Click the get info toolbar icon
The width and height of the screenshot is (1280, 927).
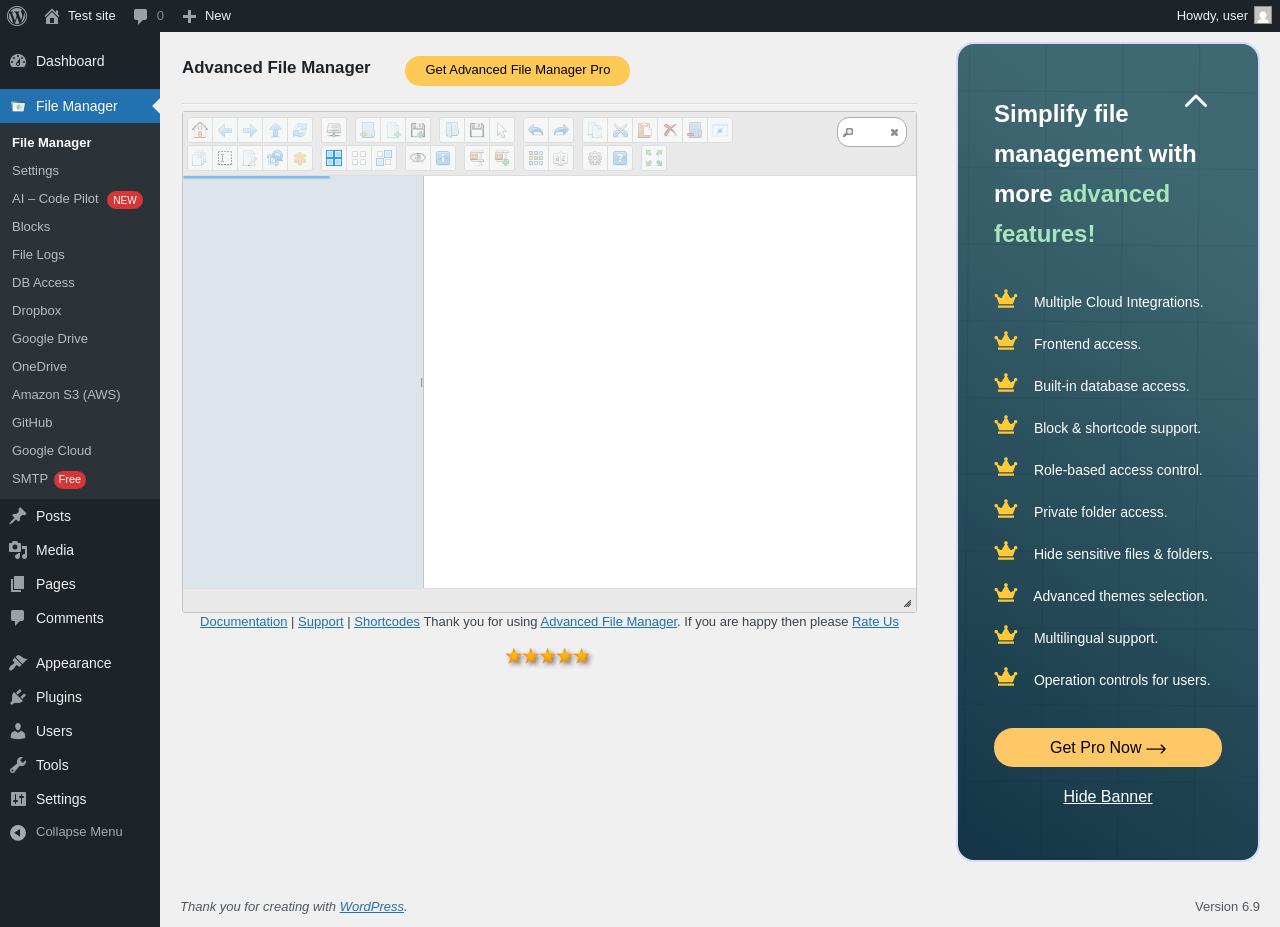[x=443, y=158]
